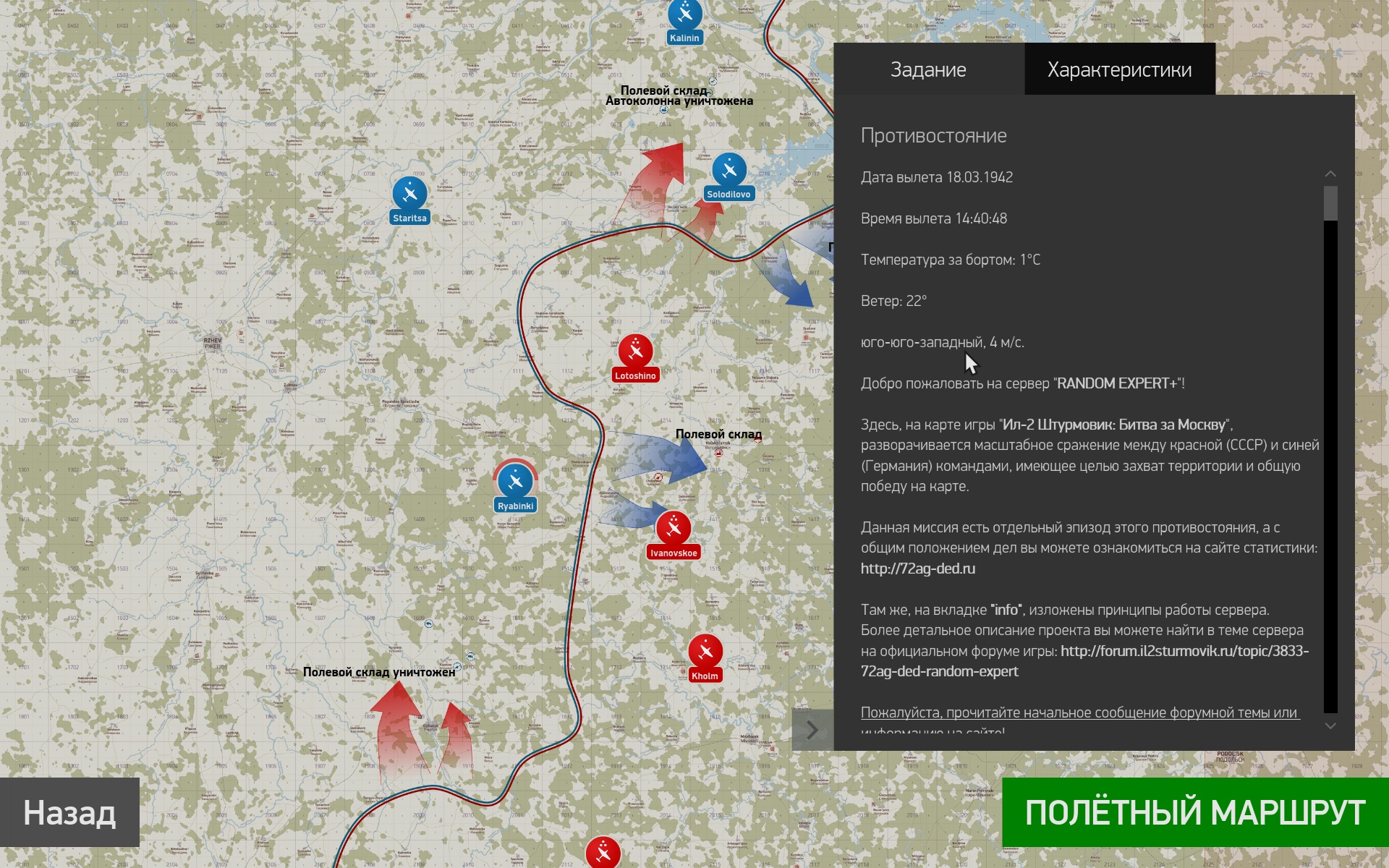The height and width of the screenshot is (868, 1389).
Task: Click 'Время вылета 14:40:48' line
Action: click(x=933, y=218)
